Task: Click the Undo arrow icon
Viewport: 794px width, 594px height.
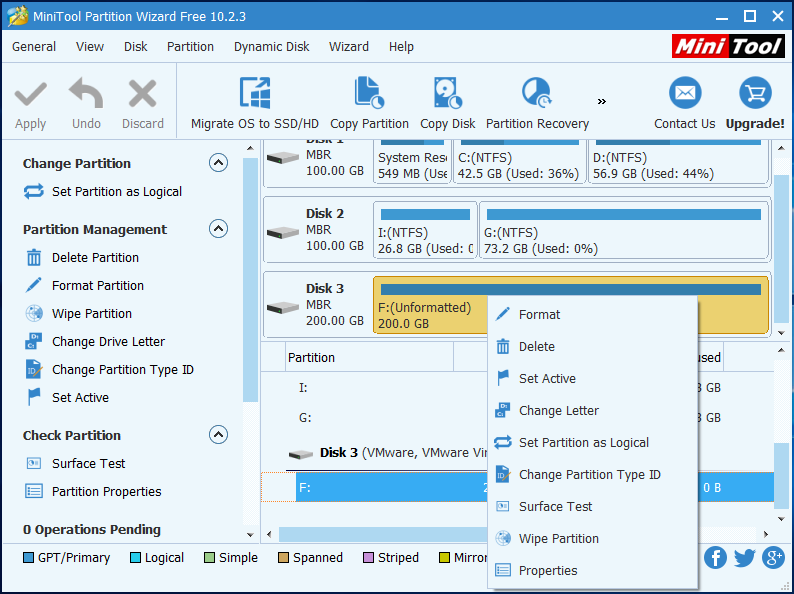Action: pos(86,94)
